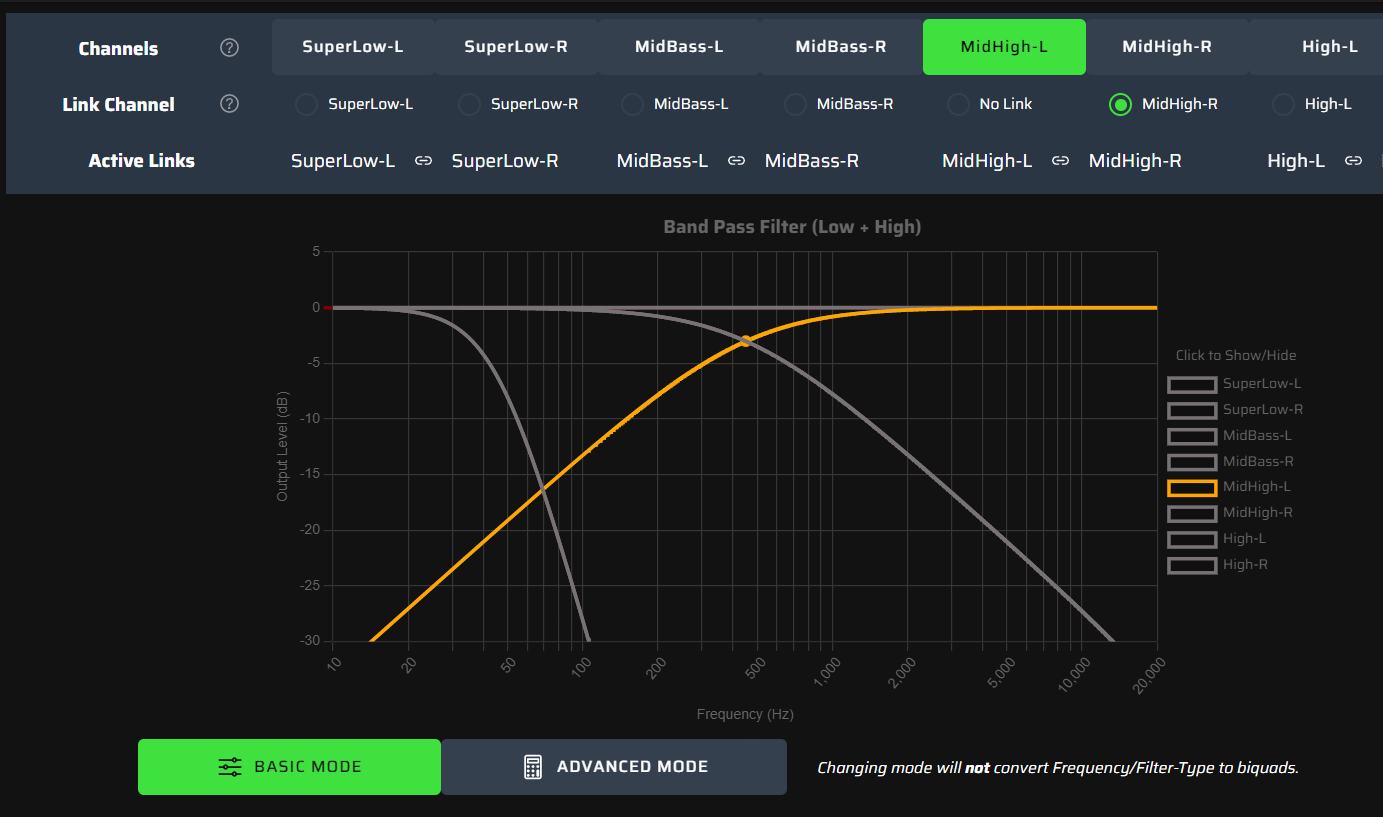Select the MidHigh-R channel tab
Image resolution: width=1383 pixels, height=817 pixels.
click(1166, 47)
